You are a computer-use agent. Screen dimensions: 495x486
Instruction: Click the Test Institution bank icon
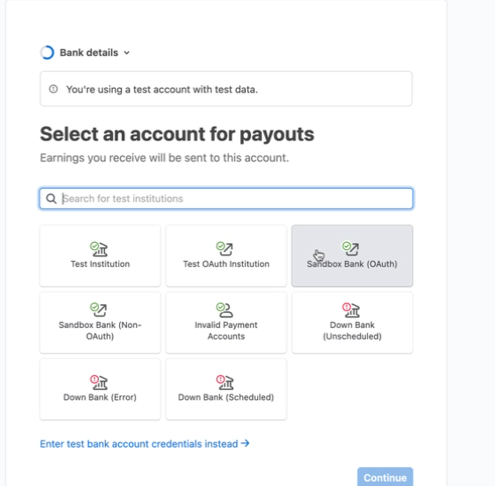99,249
